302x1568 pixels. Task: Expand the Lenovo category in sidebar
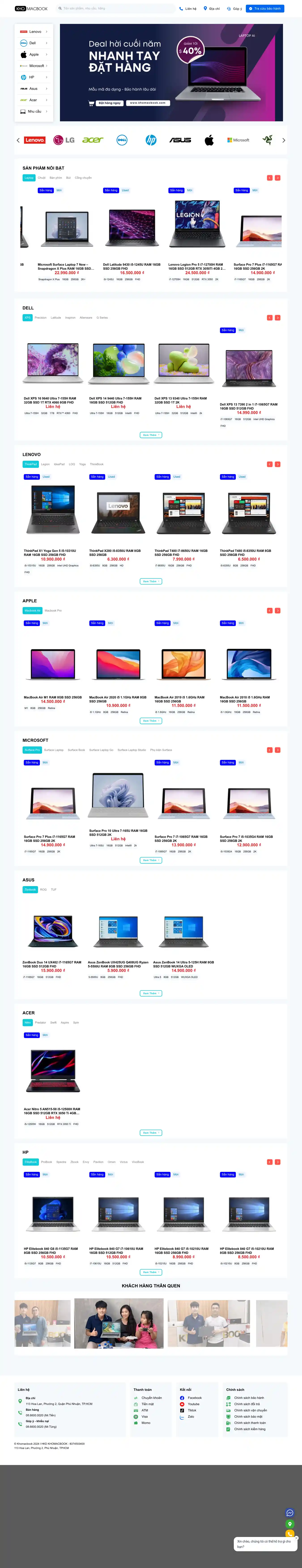(x=34, y=32)
